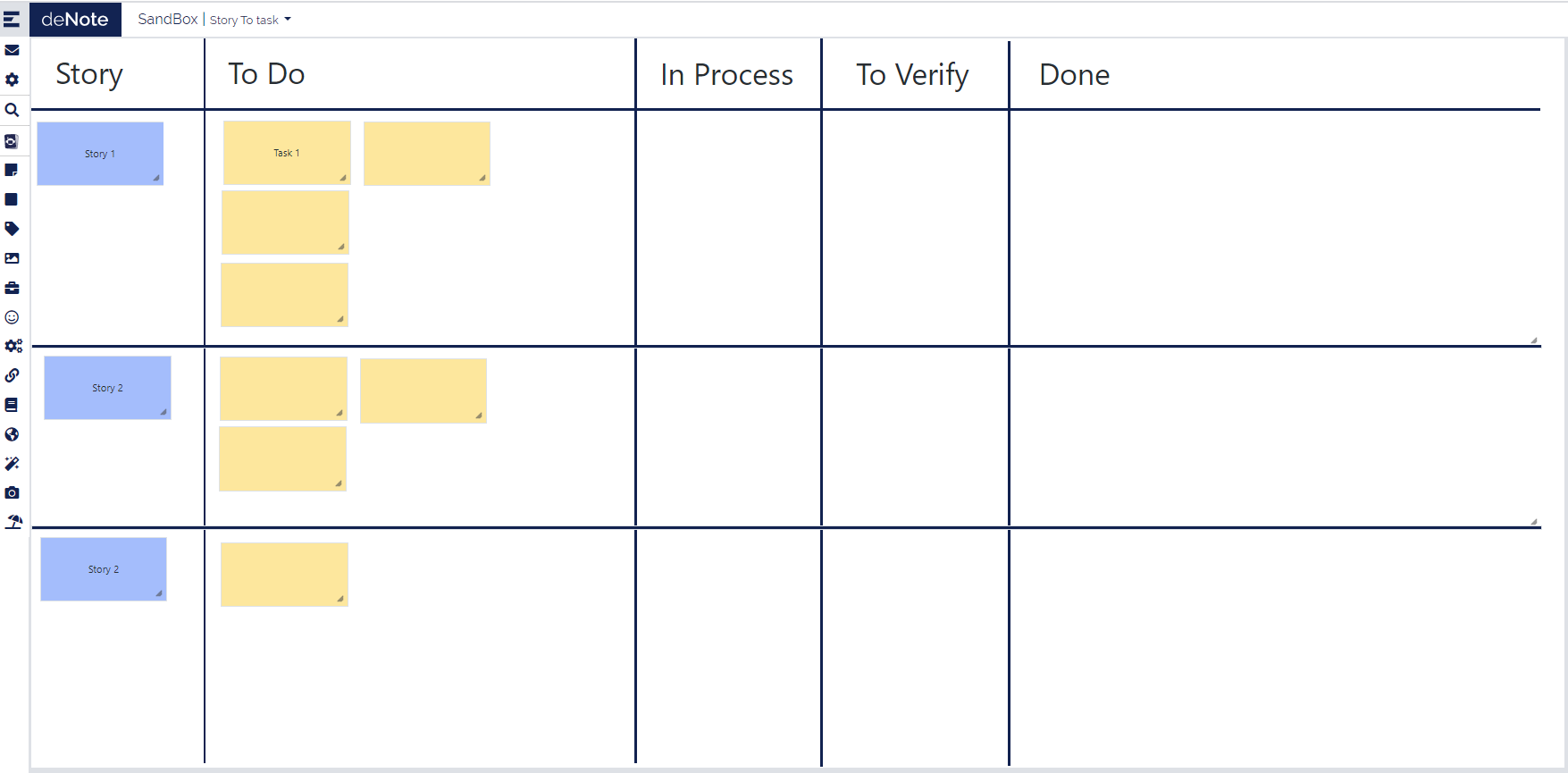Click the magic wand icon
This screenshot has width=1568, height=773.
[x=12, y=464]
